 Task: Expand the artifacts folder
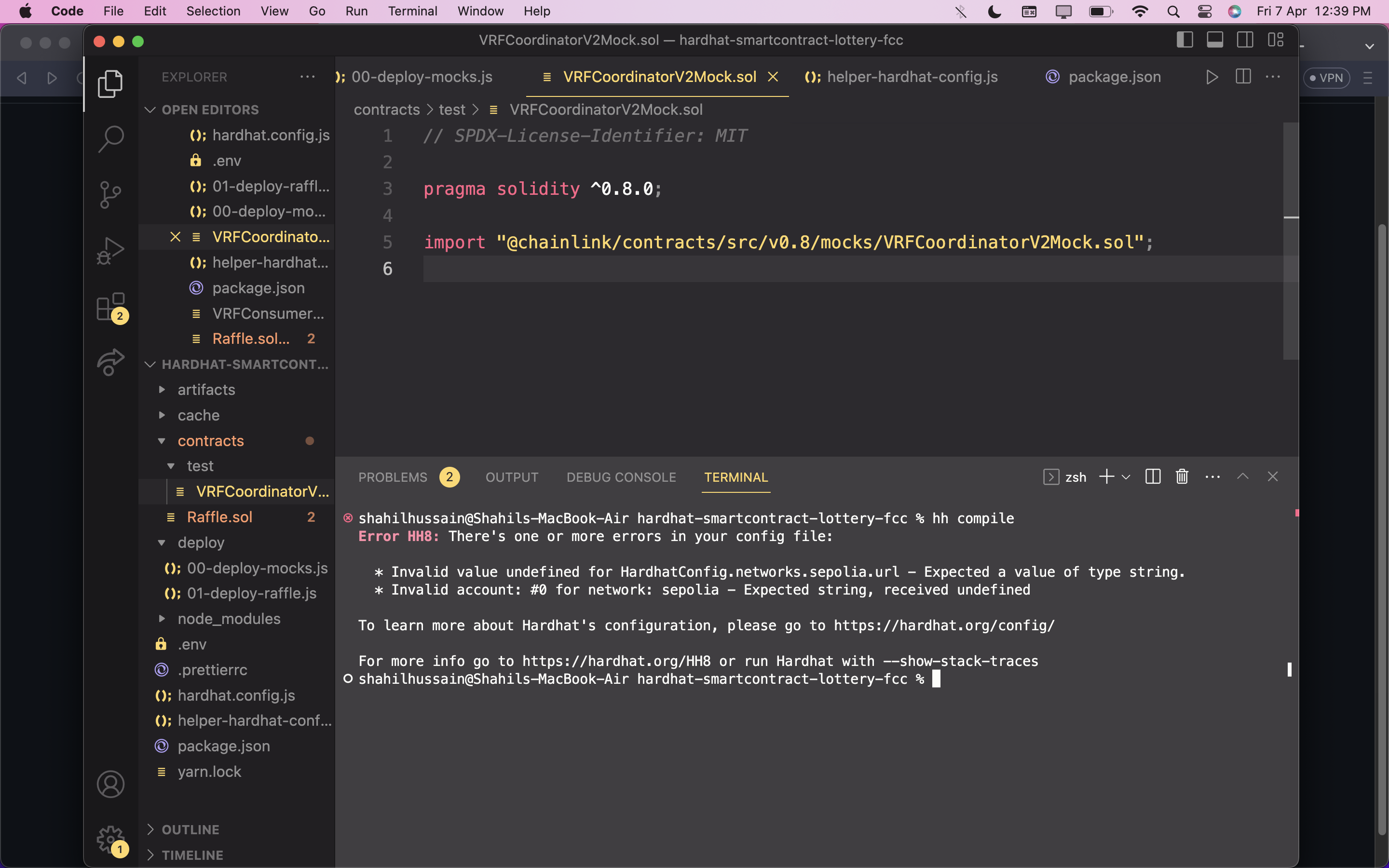pos(162,390)
